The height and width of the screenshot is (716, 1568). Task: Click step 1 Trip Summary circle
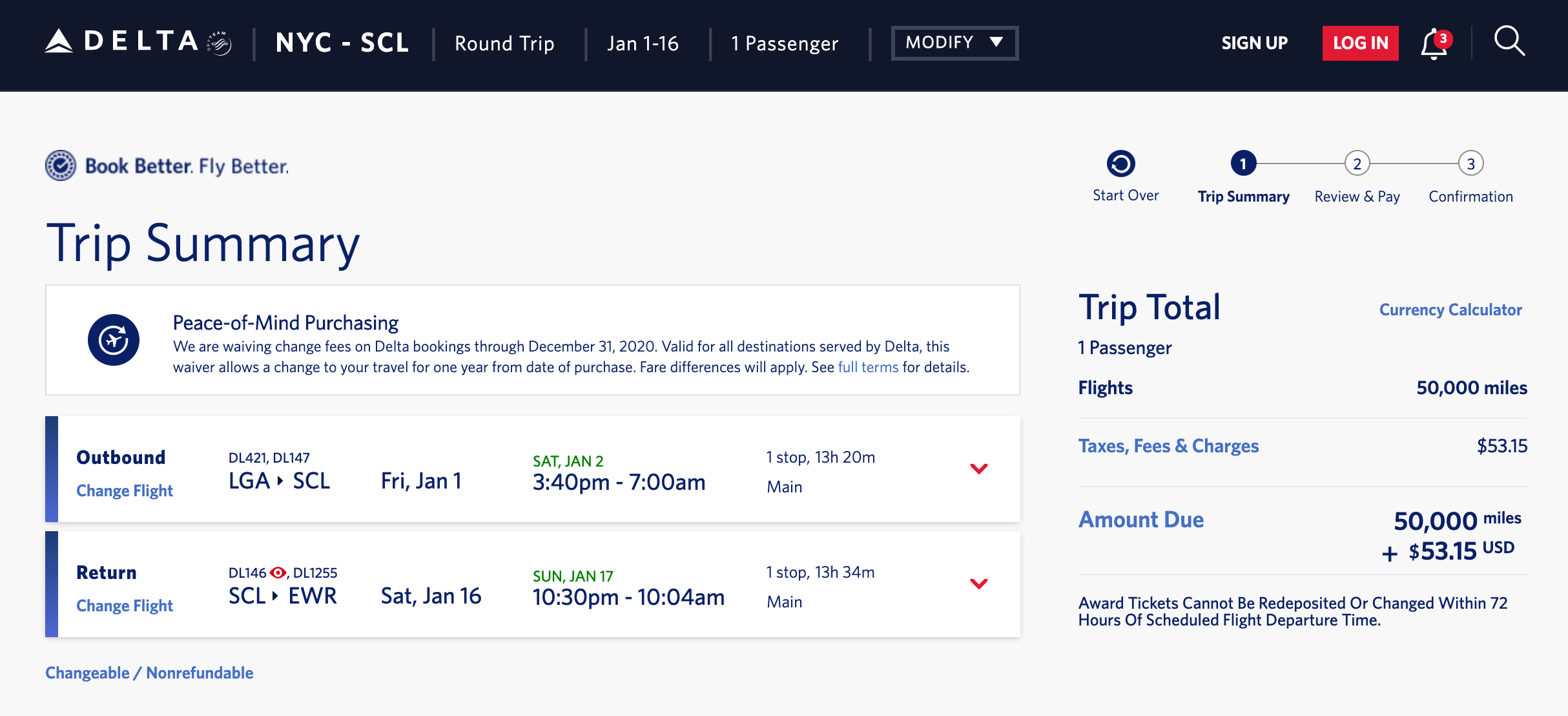point(1243,163)
